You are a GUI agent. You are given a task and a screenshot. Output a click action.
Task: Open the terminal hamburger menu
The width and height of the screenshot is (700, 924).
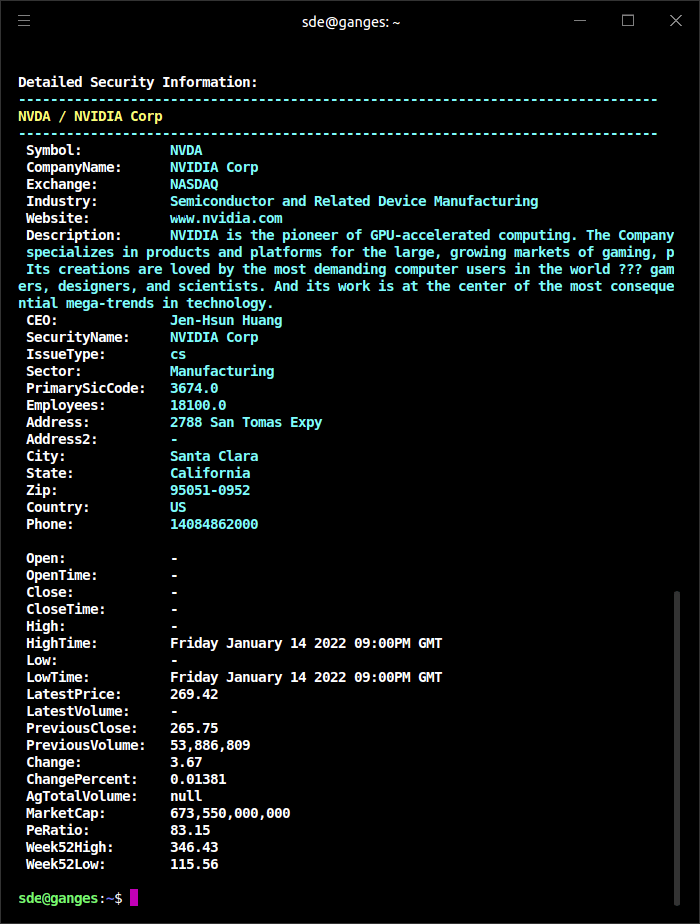(24, 21)
